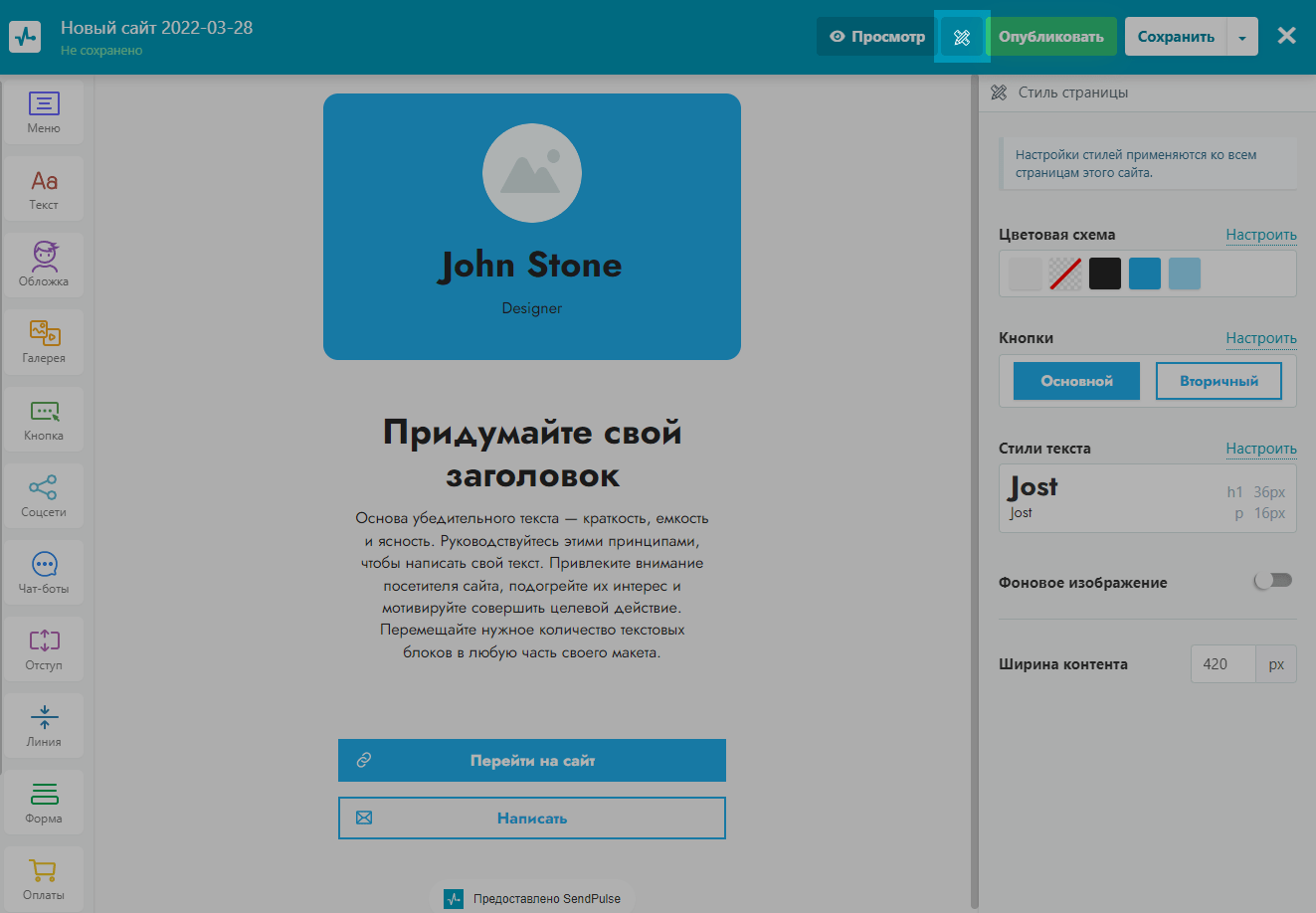Click the site name Новый сайт 2022-03-28

[157, 28]
